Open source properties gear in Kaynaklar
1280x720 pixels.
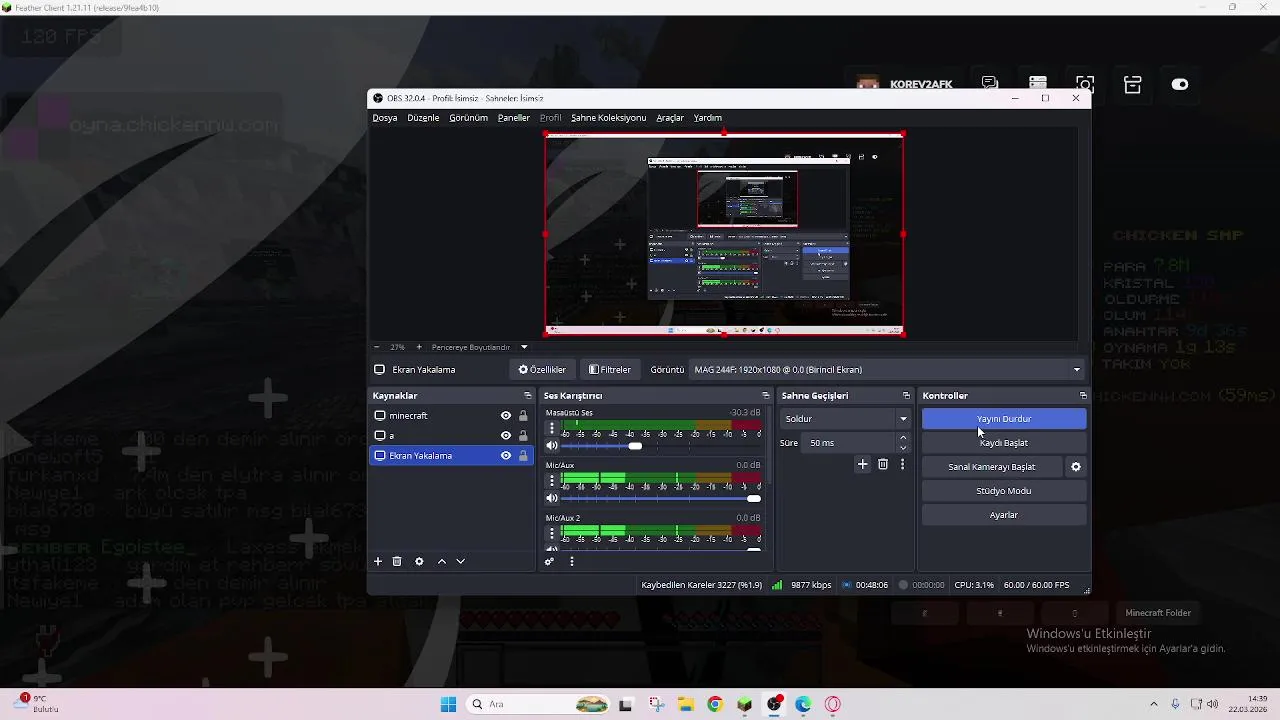(x=419, y=562)
